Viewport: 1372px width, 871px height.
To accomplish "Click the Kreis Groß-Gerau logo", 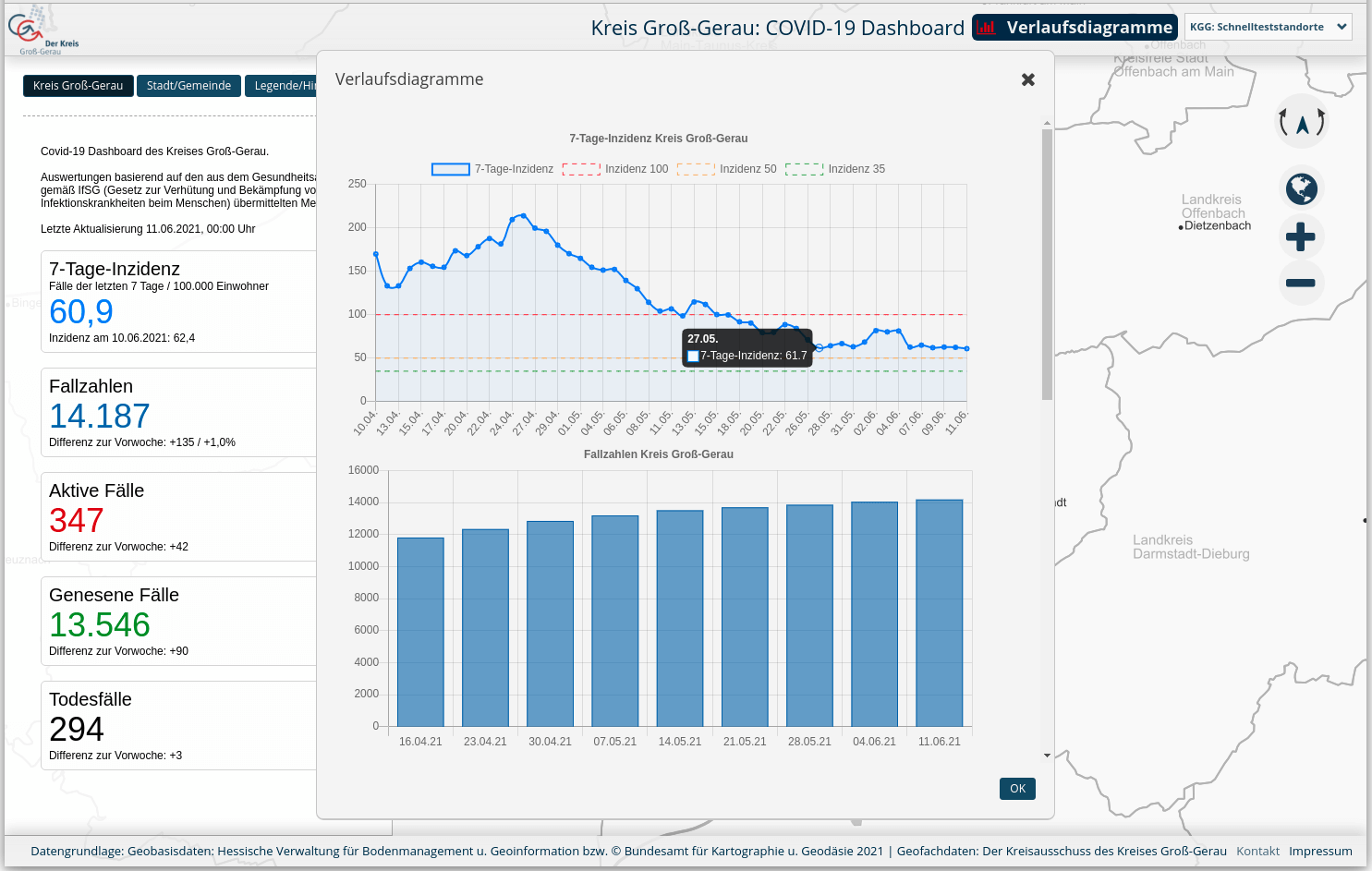I will pos(42,30).
